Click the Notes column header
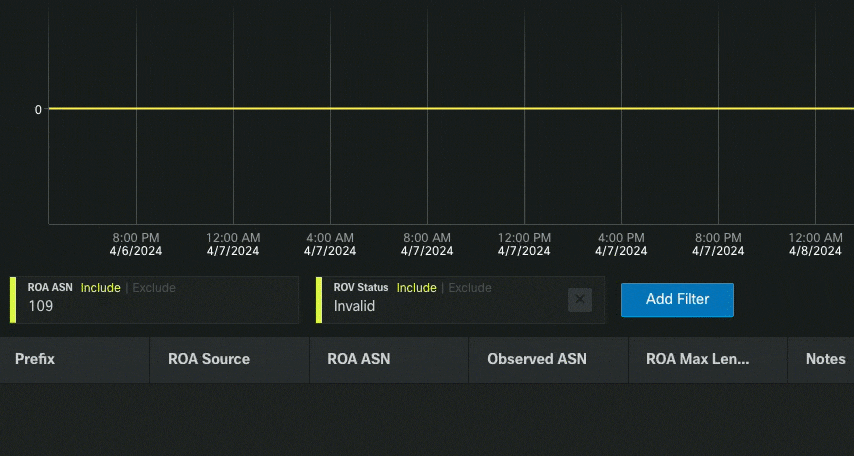The height and width of the screenshot is (456, 854). (x=825, y=359)
